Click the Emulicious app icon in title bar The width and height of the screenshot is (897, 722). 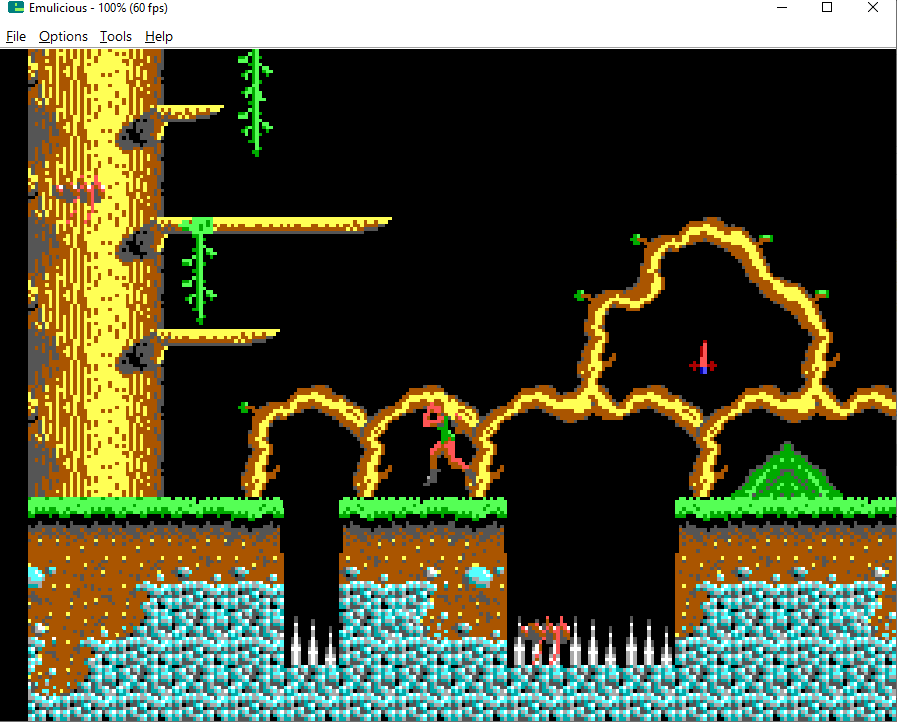click(15, 8)
